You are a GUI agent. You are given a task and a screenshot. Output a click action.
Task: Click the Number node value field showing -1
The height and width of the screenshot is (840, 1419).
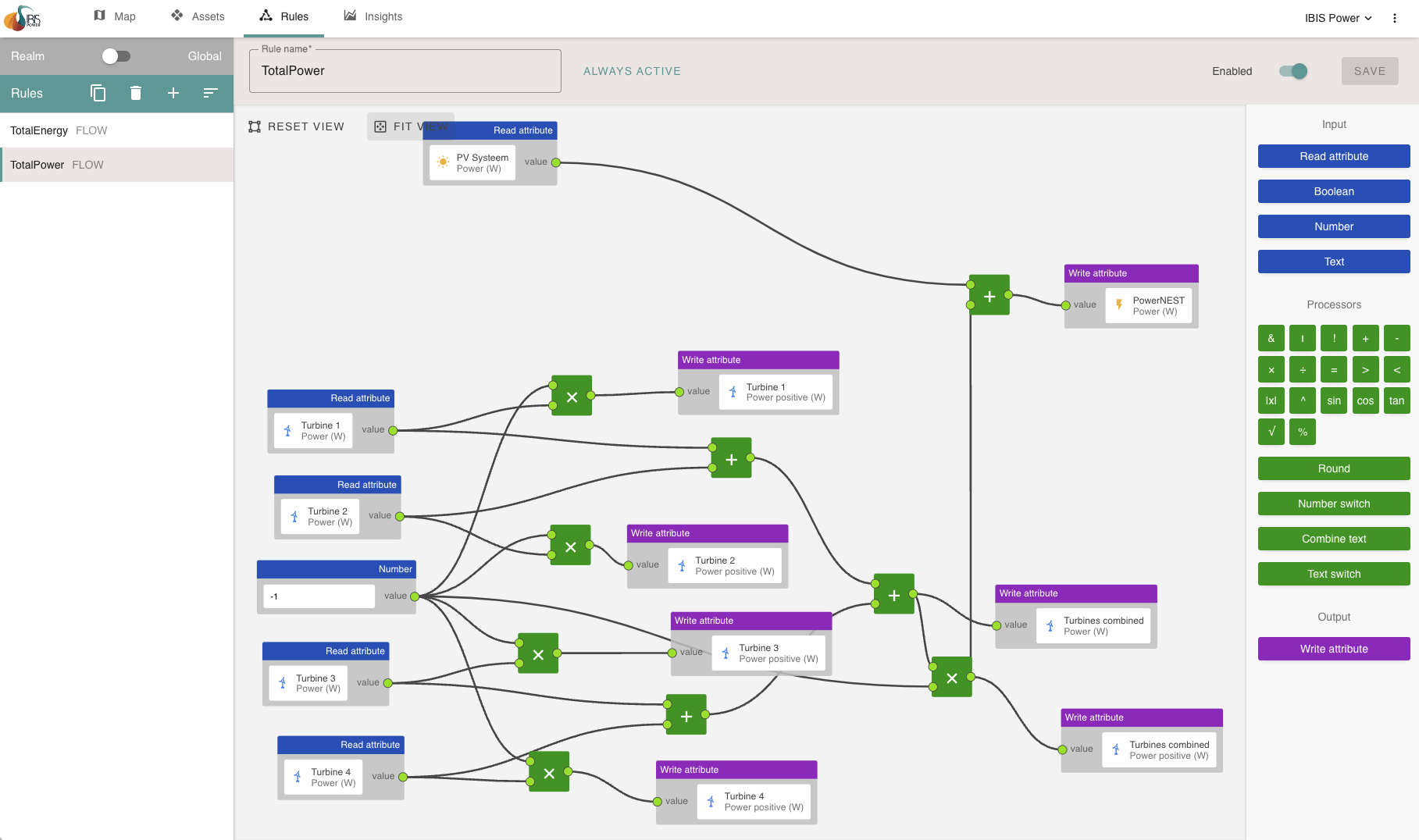tap(319, 596)
